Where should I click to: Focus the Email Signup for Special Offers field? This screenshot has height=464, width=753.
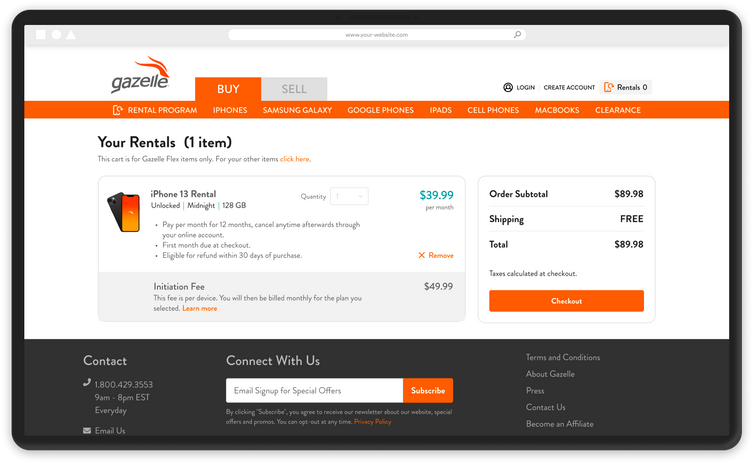click(315, 391)
